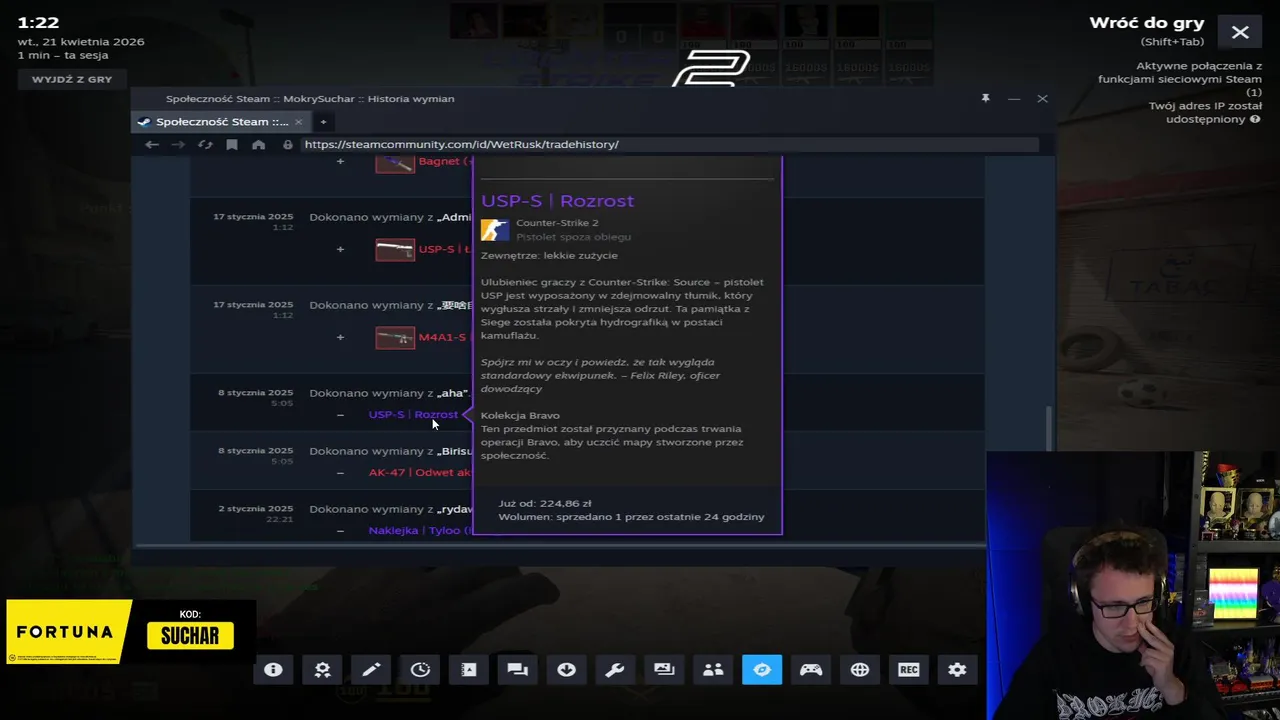
Task: Click the Bagnet item thumbnail
Action: 395,164
